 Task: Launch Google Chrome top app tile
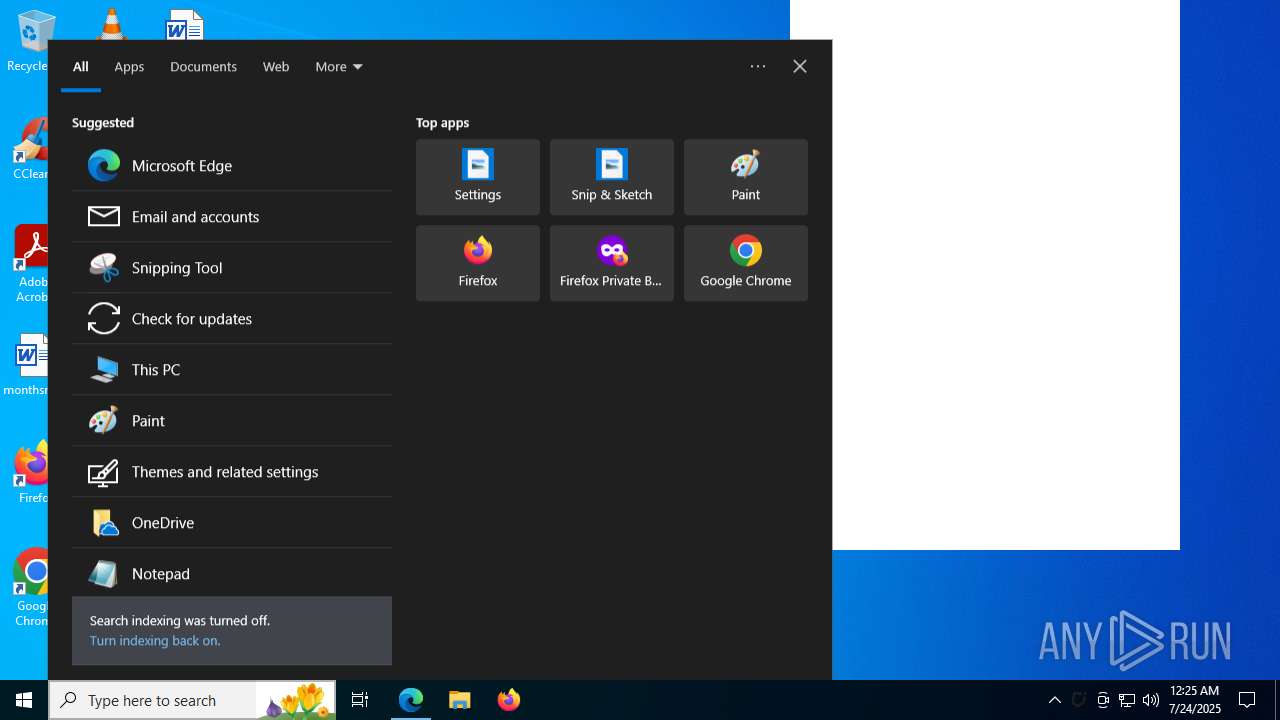click(x=746, y=263)
